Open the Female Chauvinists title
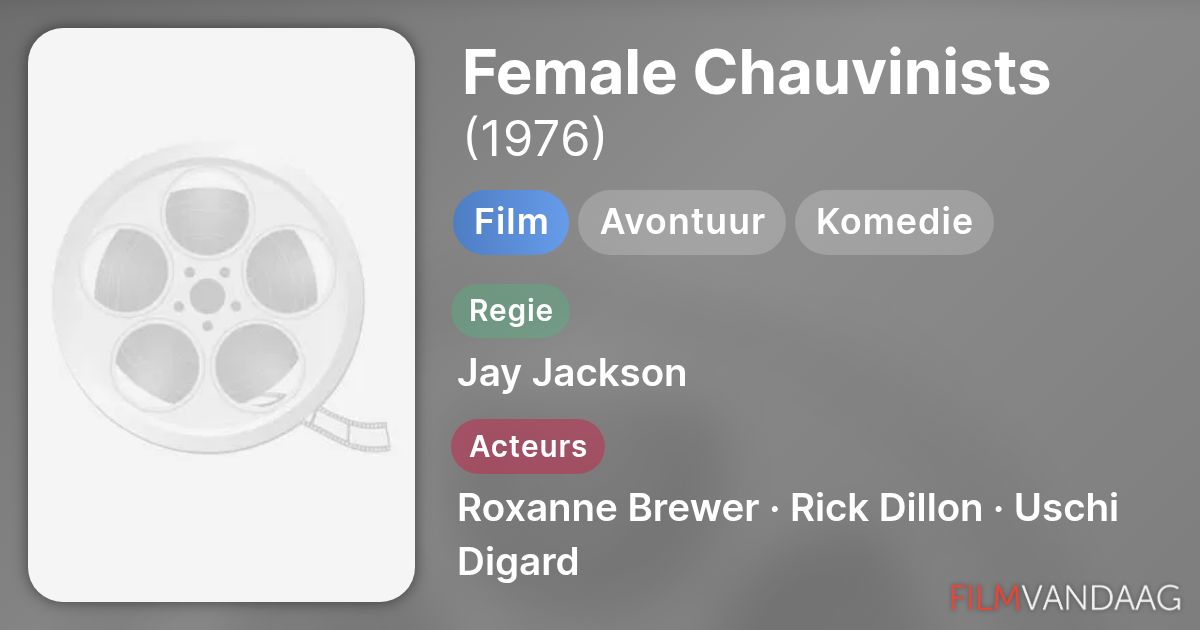 [756, 72]
